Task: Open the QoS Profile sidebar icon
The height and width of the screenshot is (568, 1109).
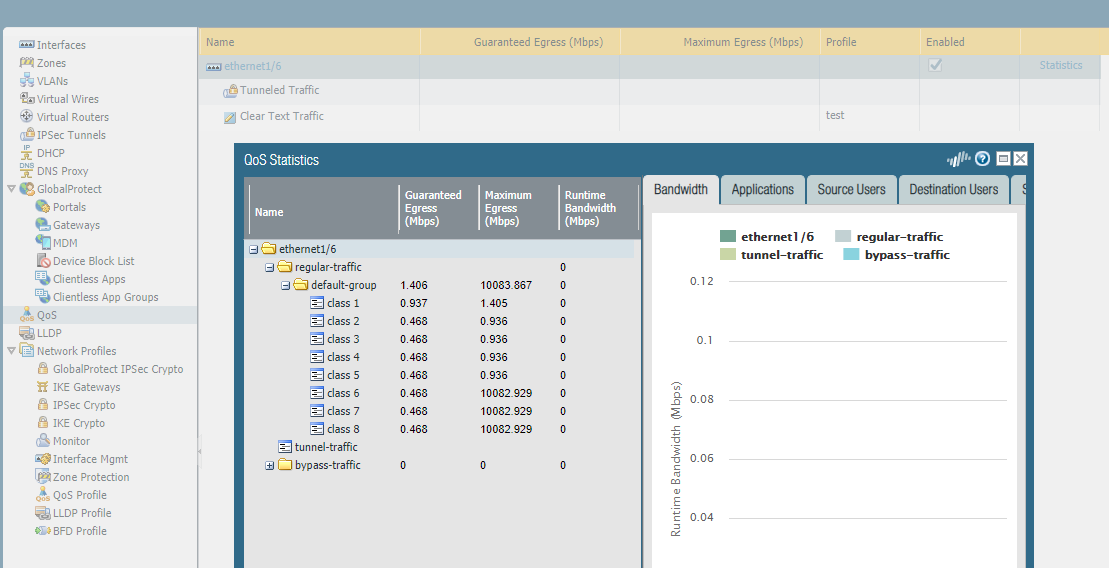Action: (x=43, y=495)
